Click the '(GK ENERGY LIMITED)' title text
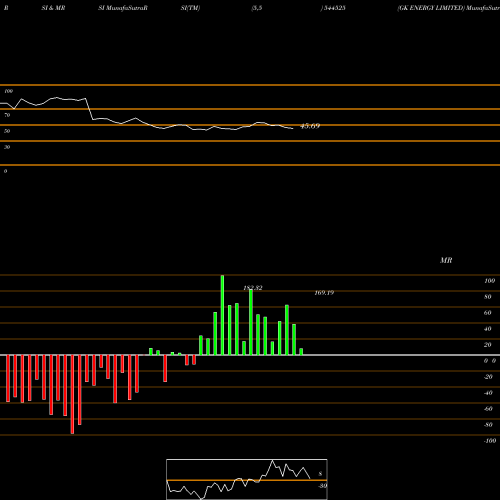The height and width of the screenshot is (500, 500). (431, 8)
